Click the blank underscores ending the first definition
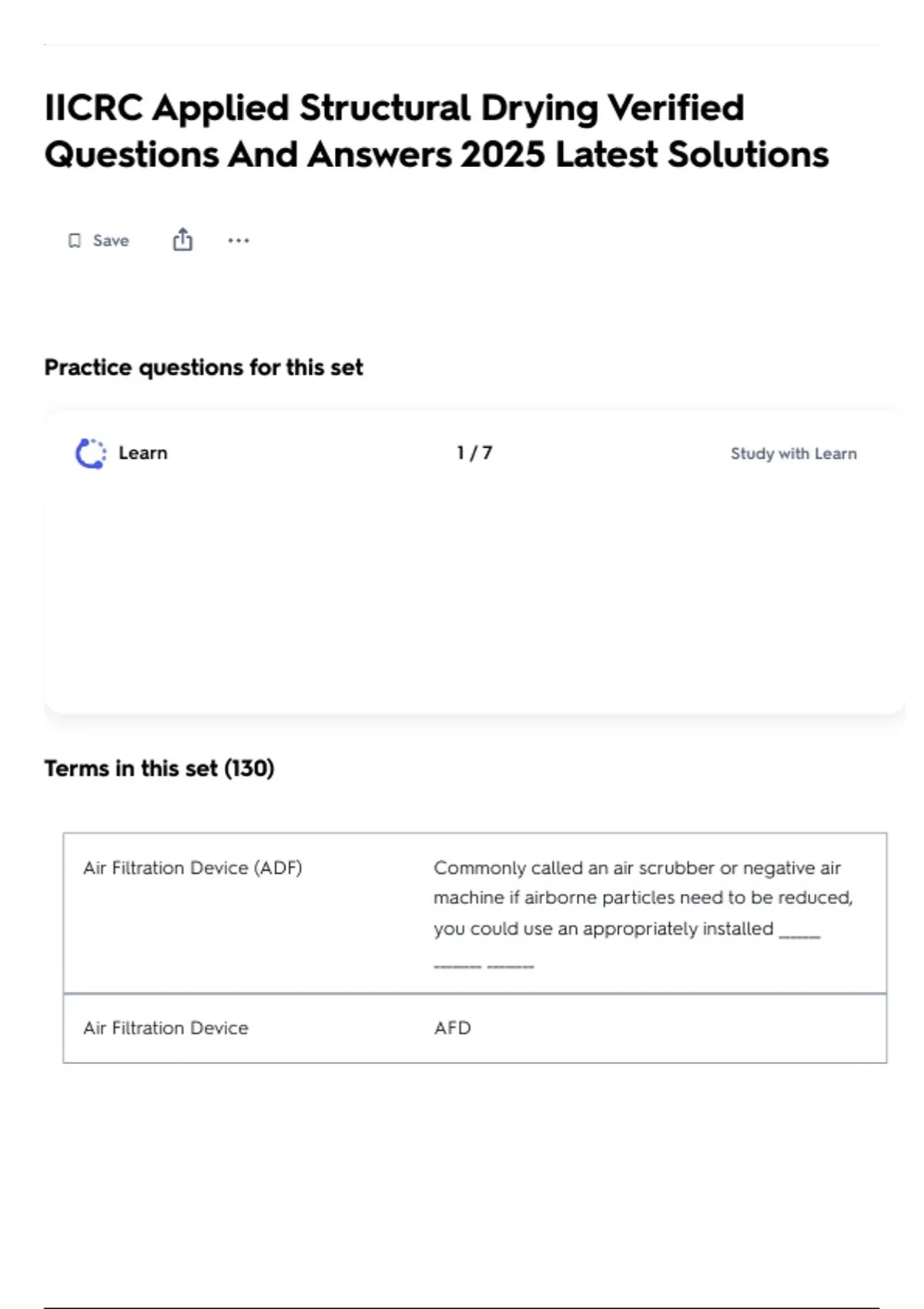 coord(484,966)
